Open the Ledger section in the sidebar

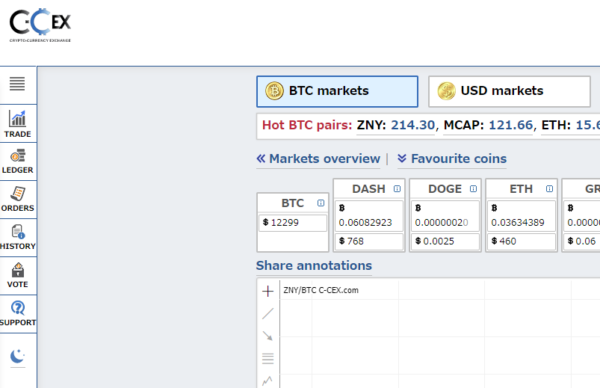18,162
